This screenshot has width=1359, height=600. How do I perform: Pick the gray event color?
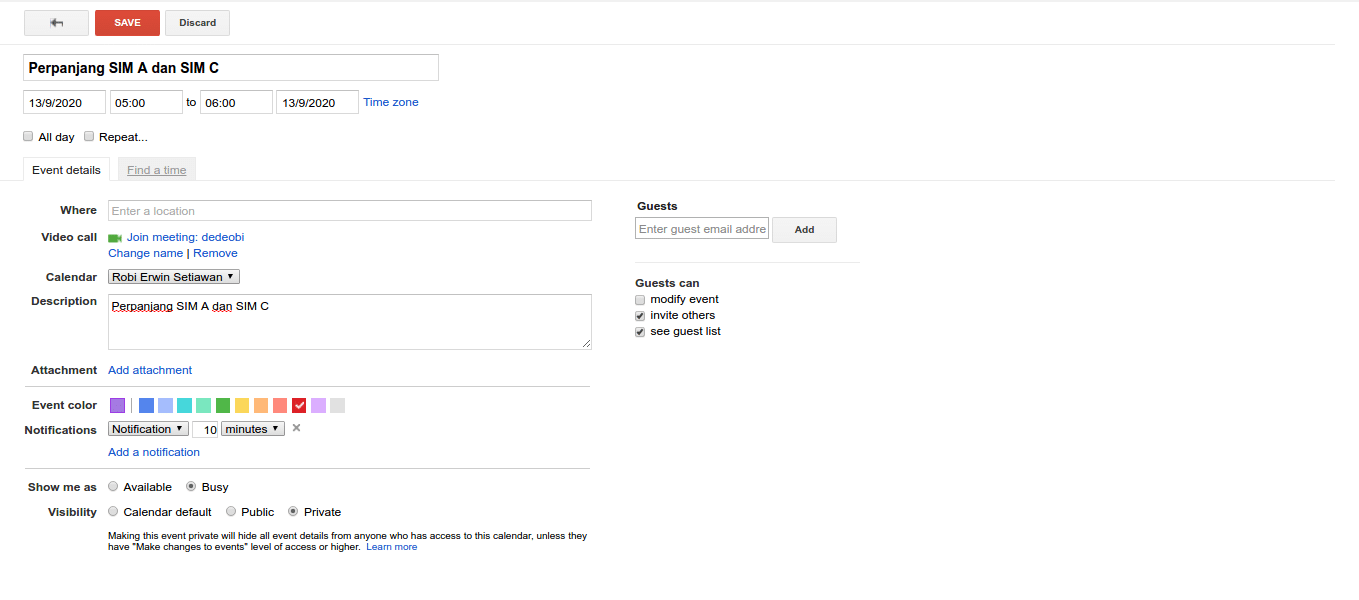tap(338, 405)
